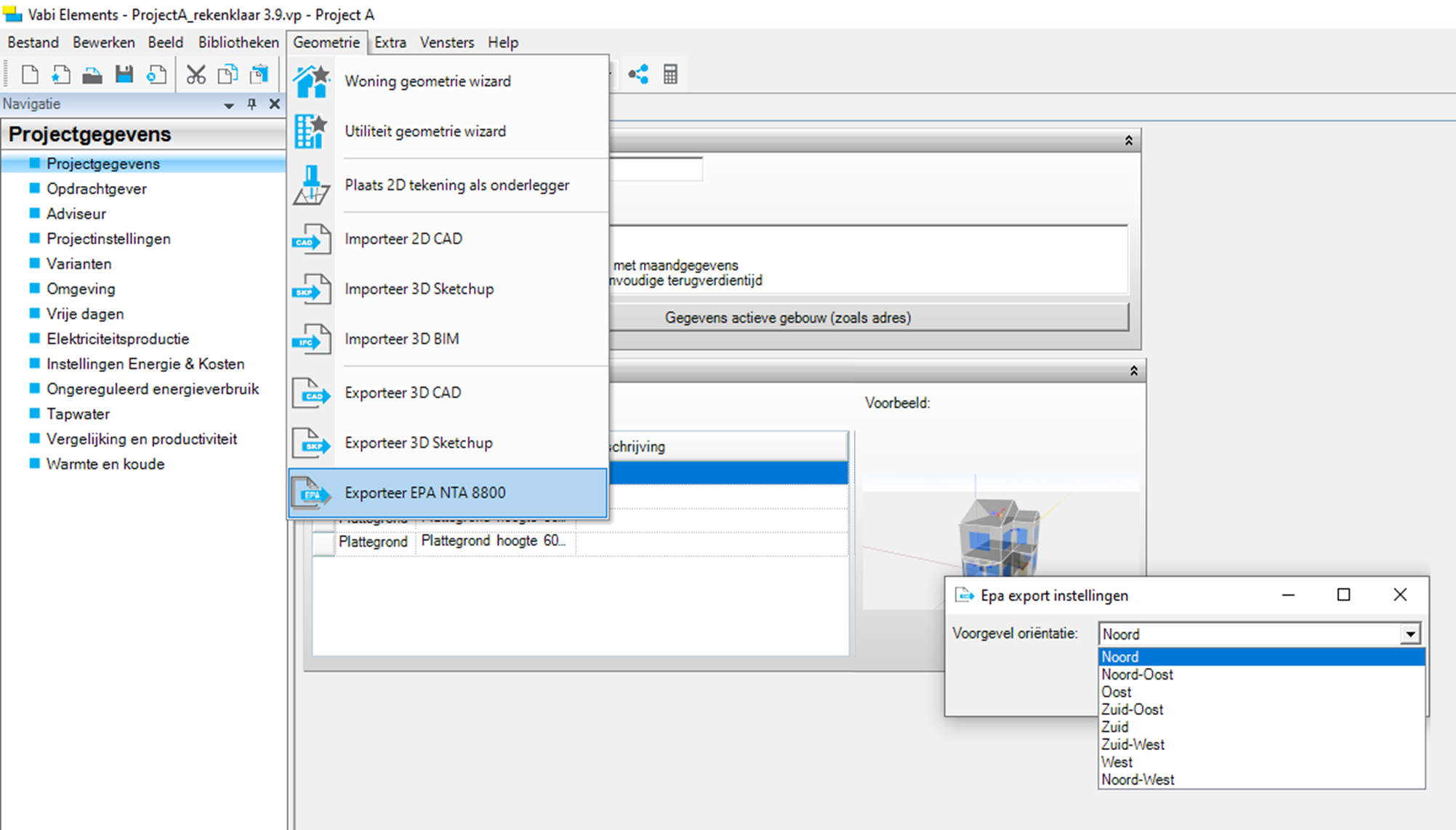Select Importeer 3D BIM entry
This screenshot has height=830, width=1456.
click(x=401, y=339)
